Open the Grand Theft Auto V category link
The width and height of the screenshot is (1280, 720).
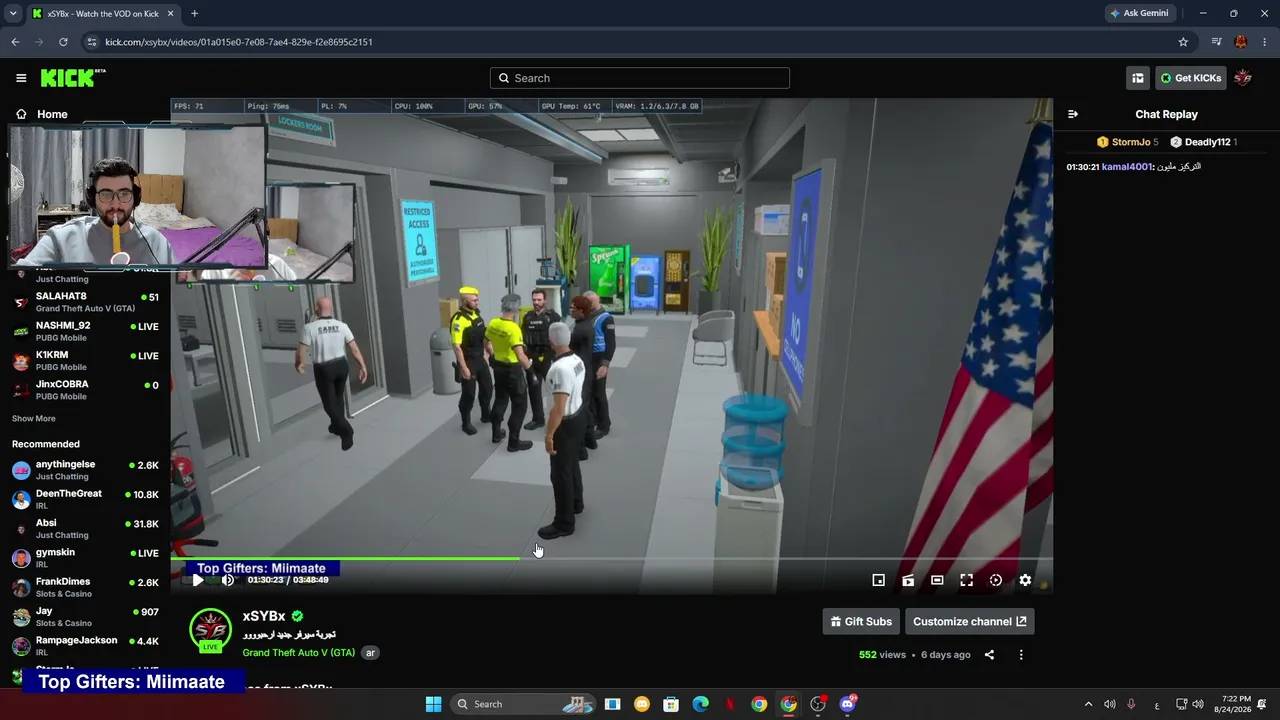(x=298, y=653)
